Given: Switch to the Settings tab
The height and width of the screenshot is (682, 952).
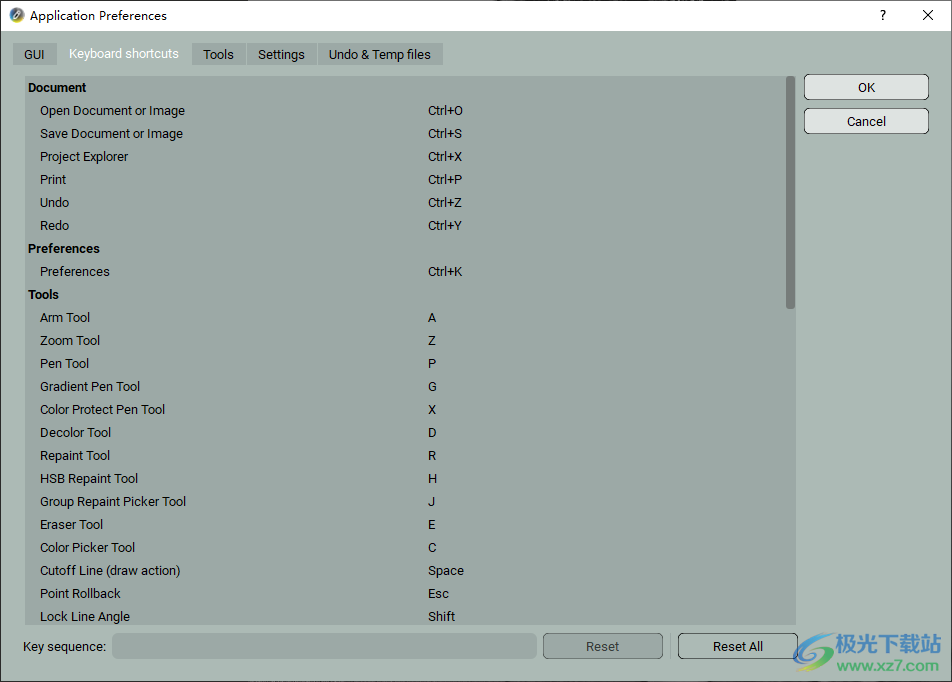Looking at the screenshot, I should click(x=281, y=54).
